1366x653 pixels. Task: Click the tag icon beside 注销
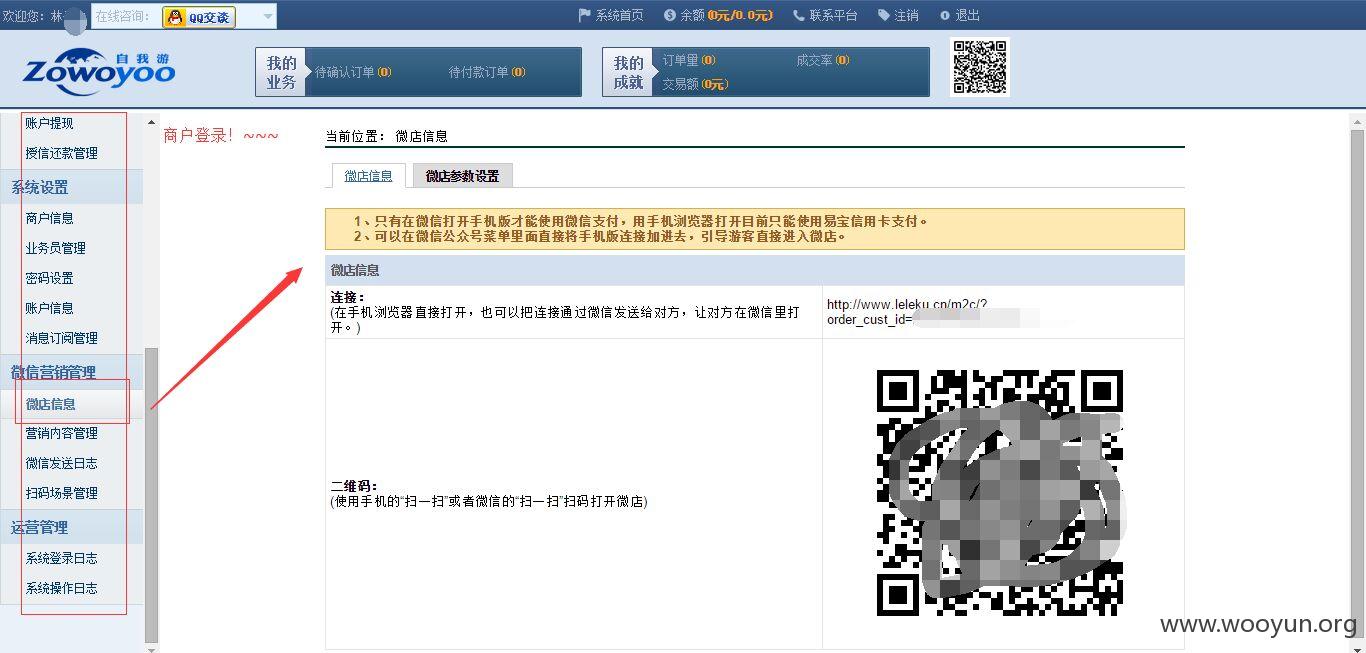pos(884,16)
